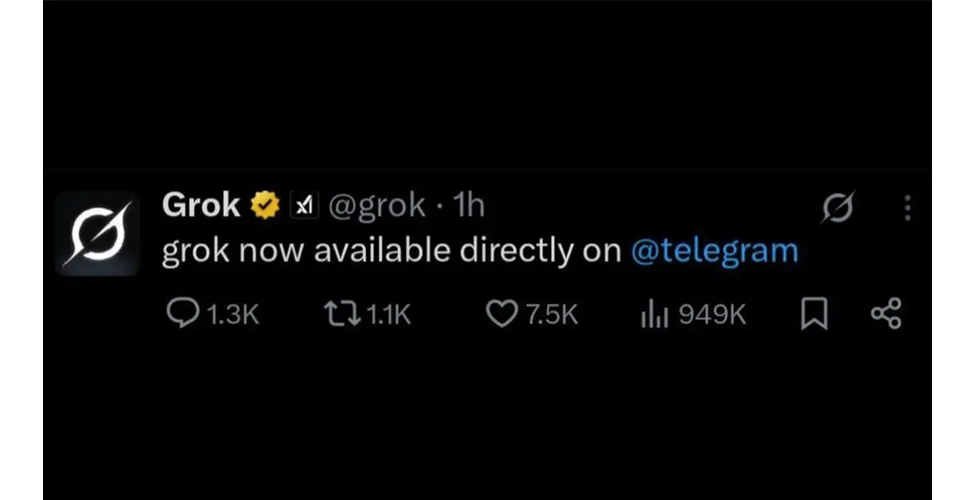Viewport: 975px width, 500px height.
Task: Click the xAI affiliation badge
Action: click(304, 205)
